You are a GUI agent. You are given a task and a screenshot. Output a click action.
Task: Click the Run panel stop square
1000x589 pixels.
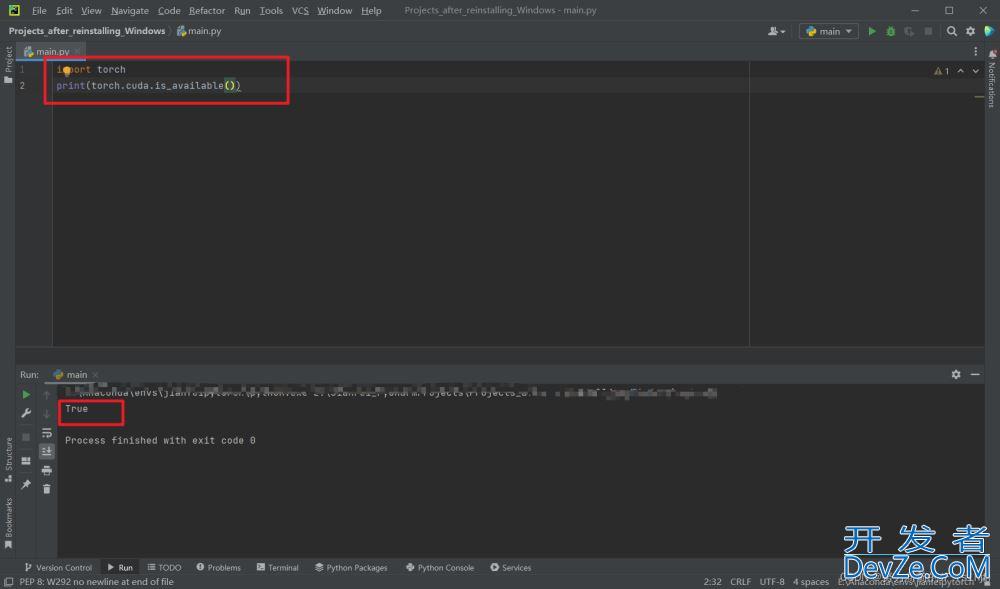click(26, 437)
